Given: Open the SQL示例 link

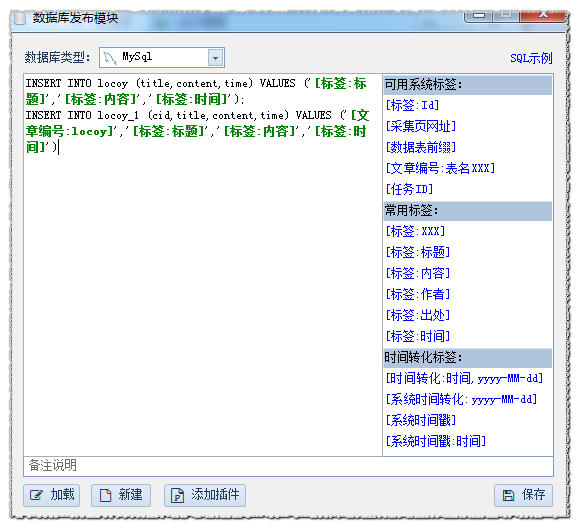Looking at the screenshot, I should [531, 58].
